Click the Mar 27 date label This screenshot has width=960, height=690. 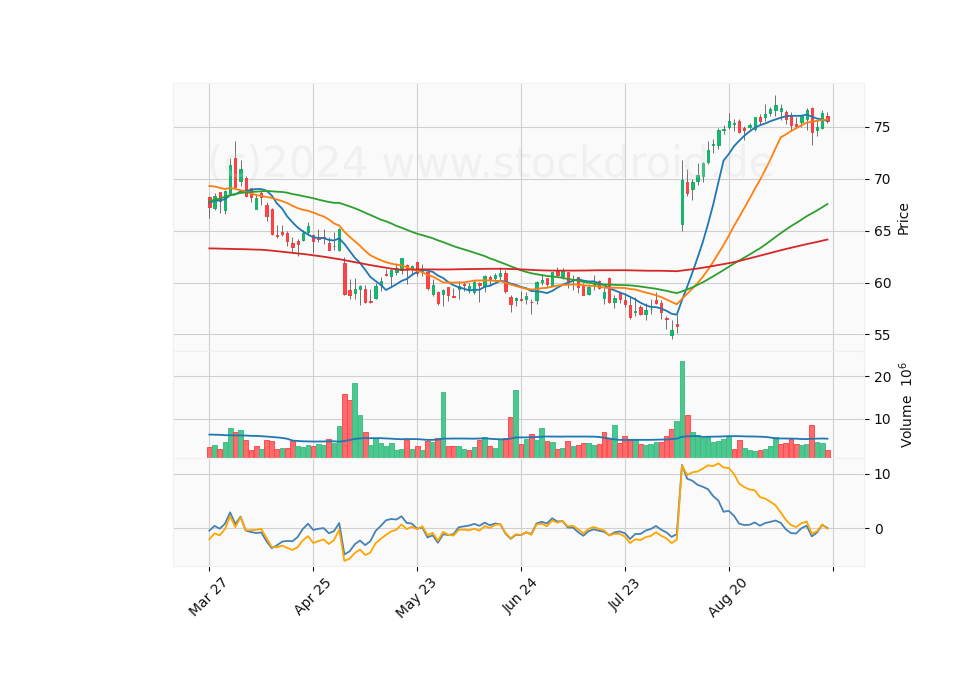(208, 596)
